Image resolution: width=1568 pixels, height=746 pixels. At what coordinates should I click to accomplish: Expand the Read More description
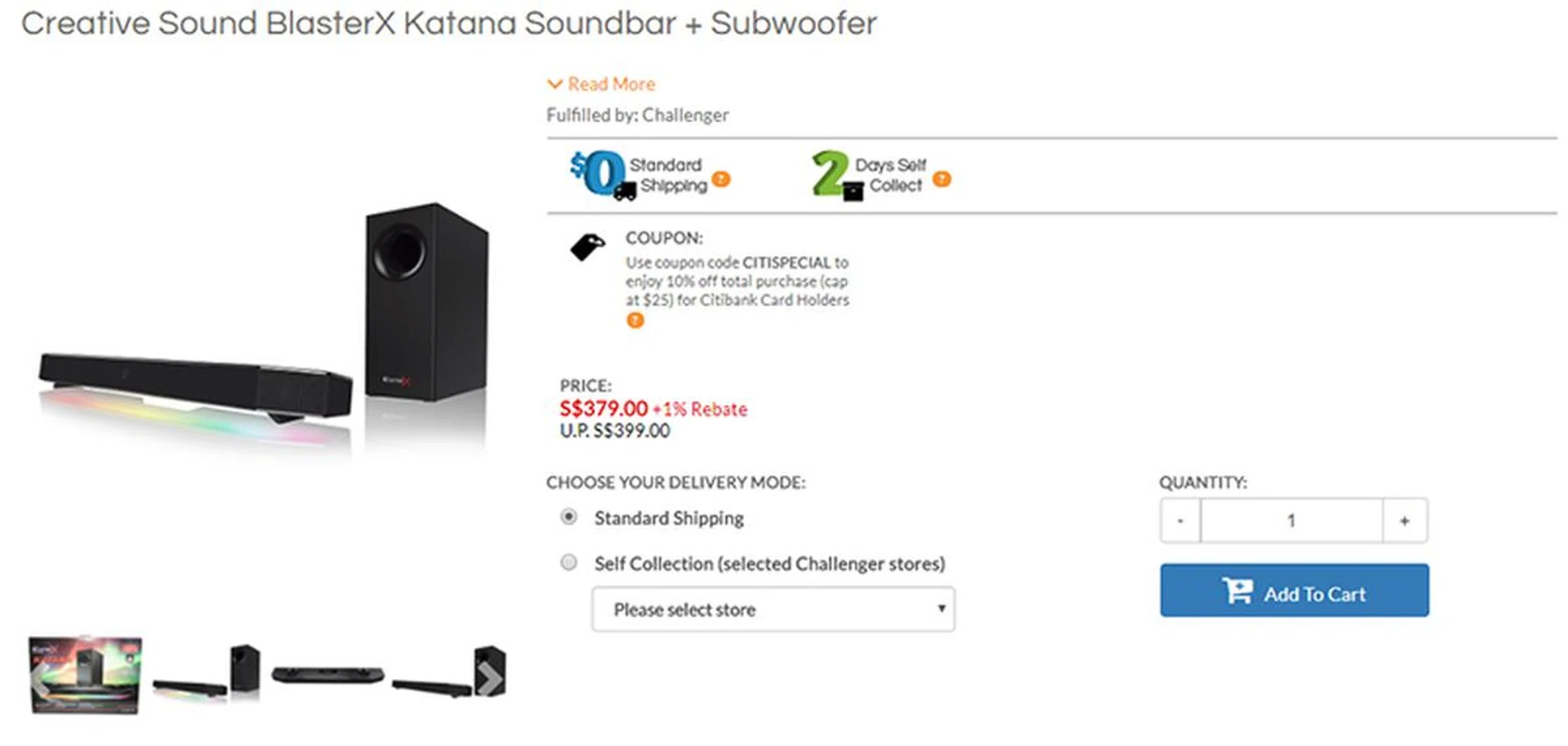point(601,84)
